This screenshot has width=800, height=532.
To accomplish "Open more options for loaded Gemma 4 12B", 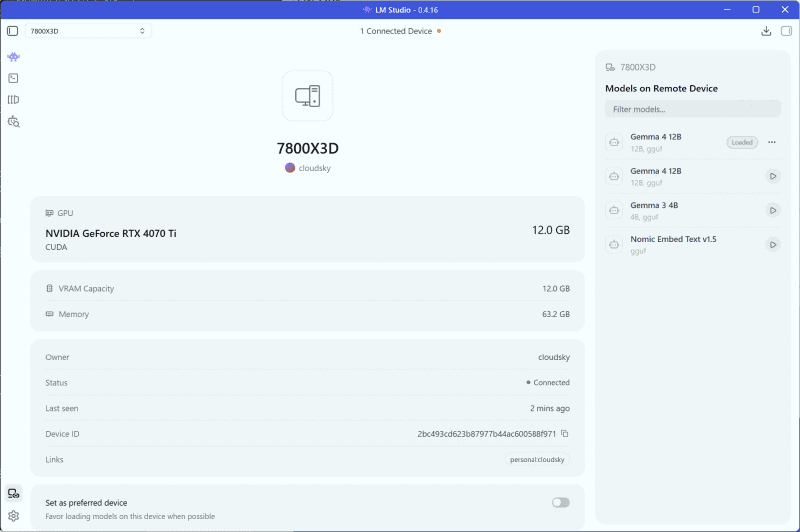I will [771, 142].
